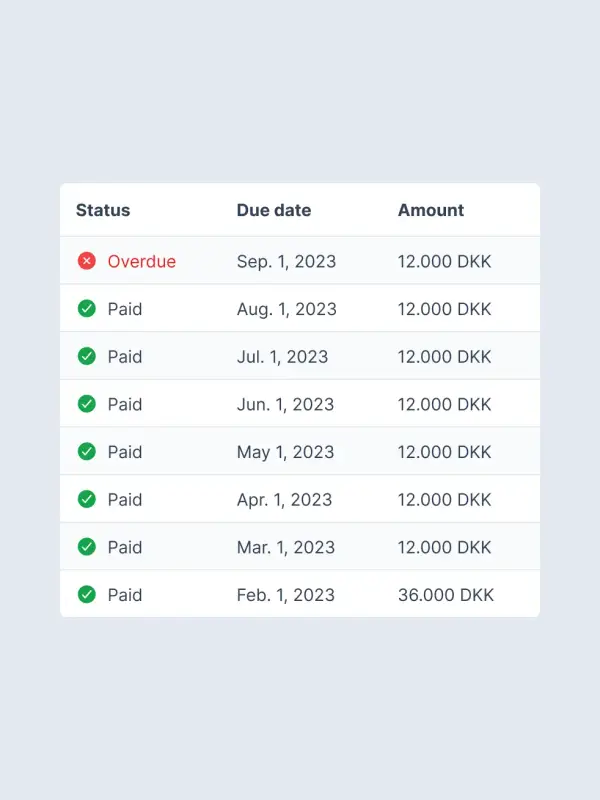Select the Amount column header
Screen dimensions: 600x800
pos(431,210)
